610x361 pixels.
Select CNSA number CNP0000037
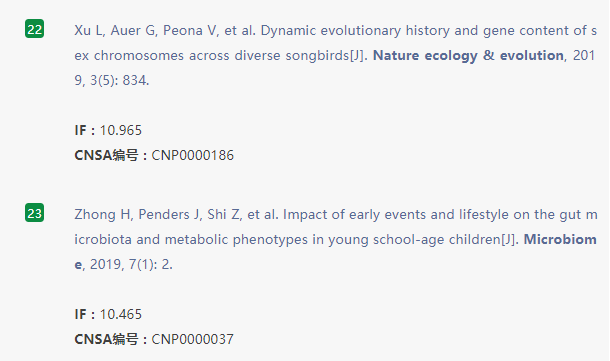(x=193, y=339)
